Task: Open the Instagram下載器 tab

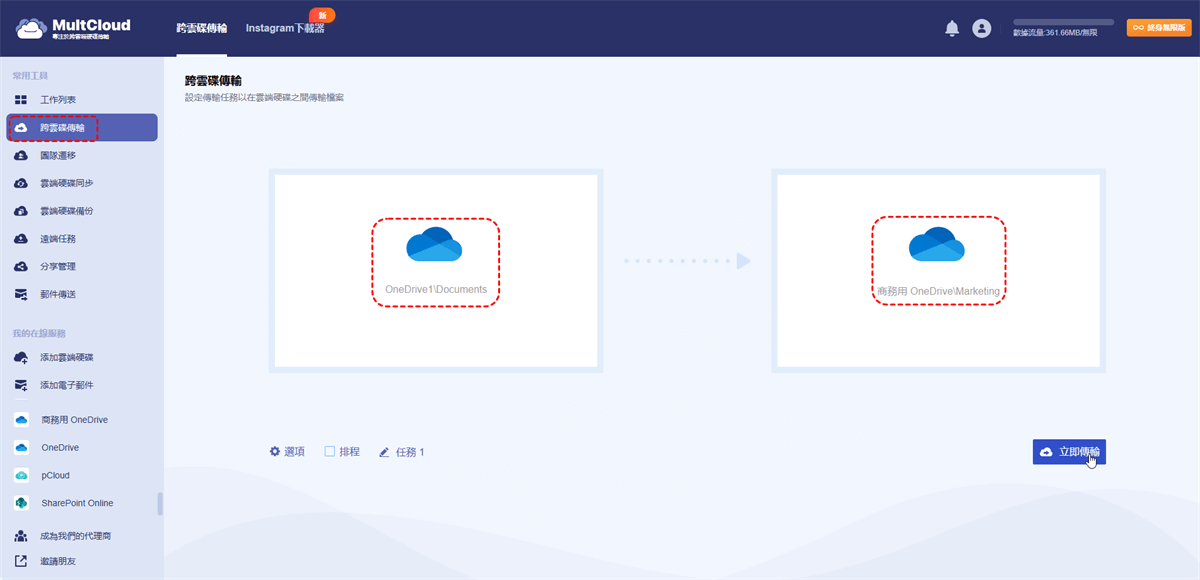Action: pyautogui.click(x=285, y=29)
